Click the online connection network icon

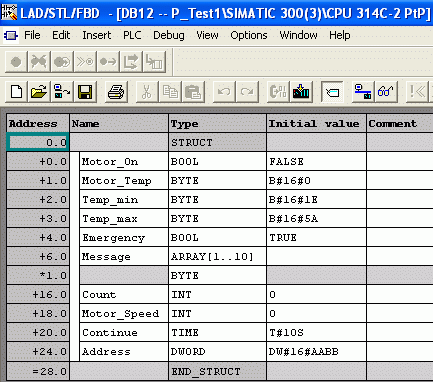pos(363,91)
